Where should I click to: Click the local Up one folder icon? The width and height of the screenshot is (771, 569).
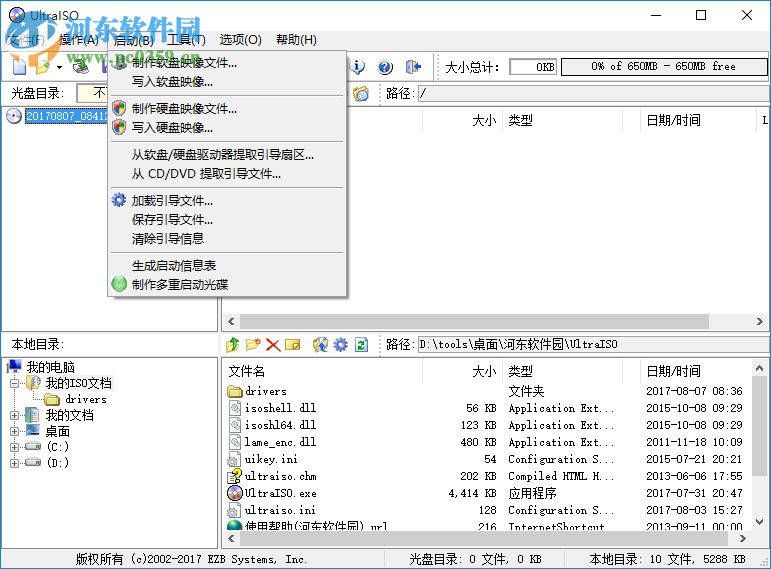coord(233,344)
